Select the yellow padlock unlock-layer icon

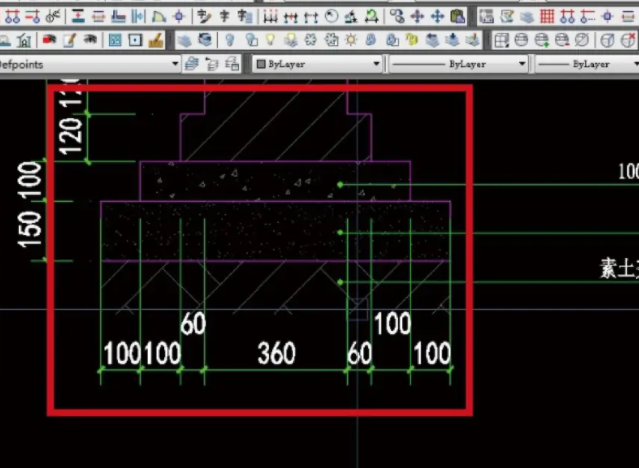(412, 40)
